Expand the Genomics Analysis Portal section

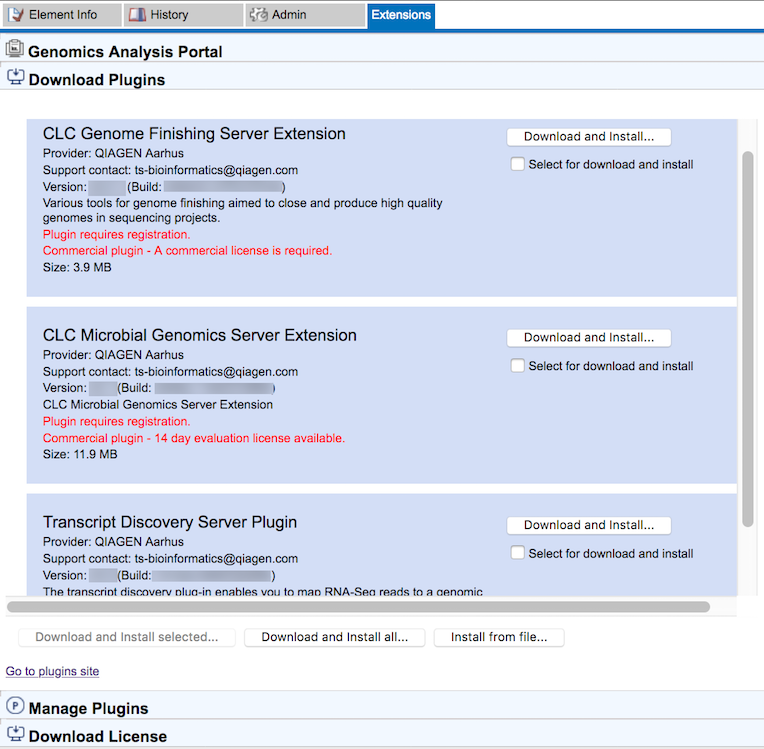pyautogui.click(x=382, y=50)
